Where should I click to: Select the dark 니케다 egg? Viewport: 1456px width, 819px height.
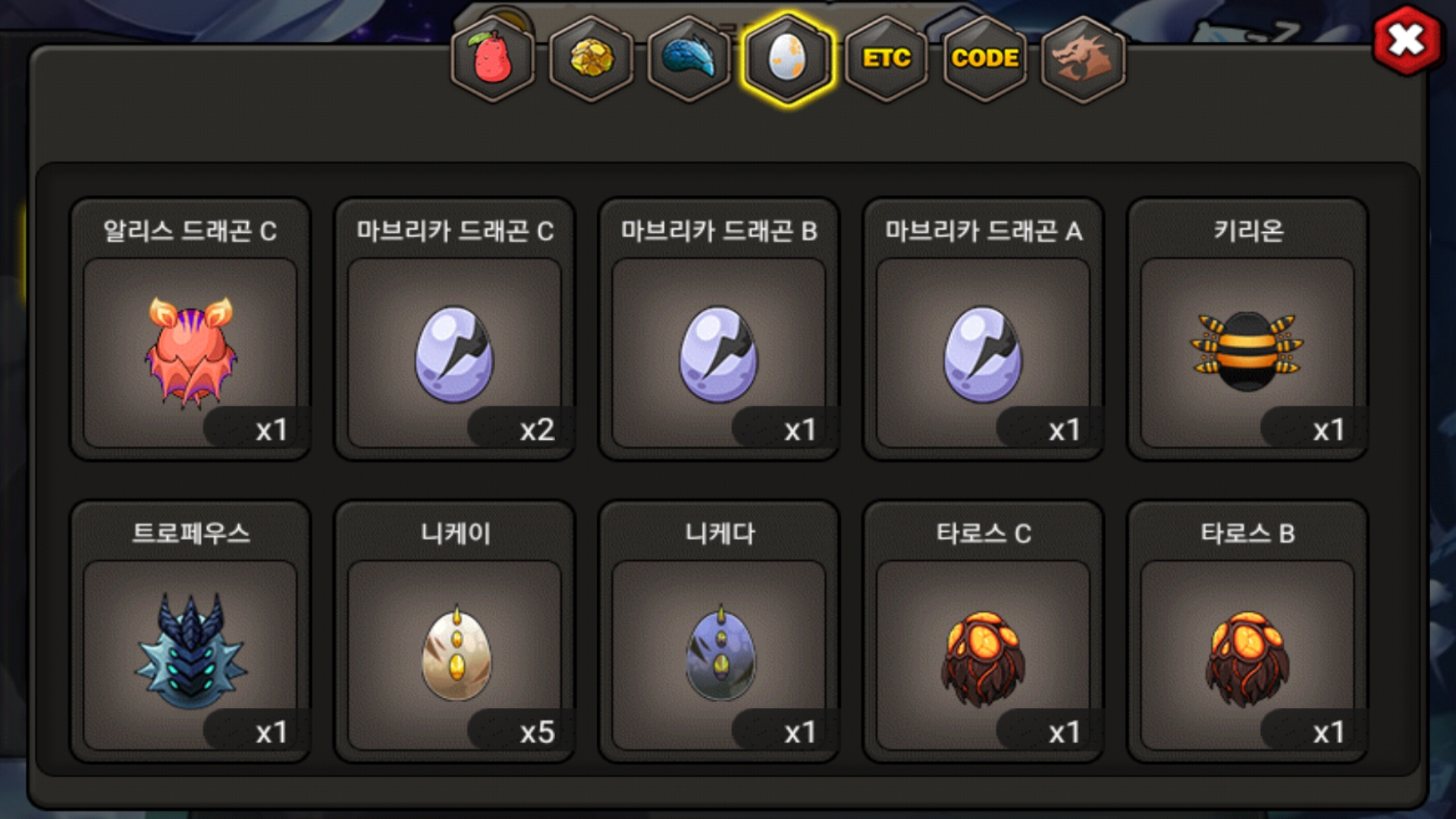[x=719, y=632]
